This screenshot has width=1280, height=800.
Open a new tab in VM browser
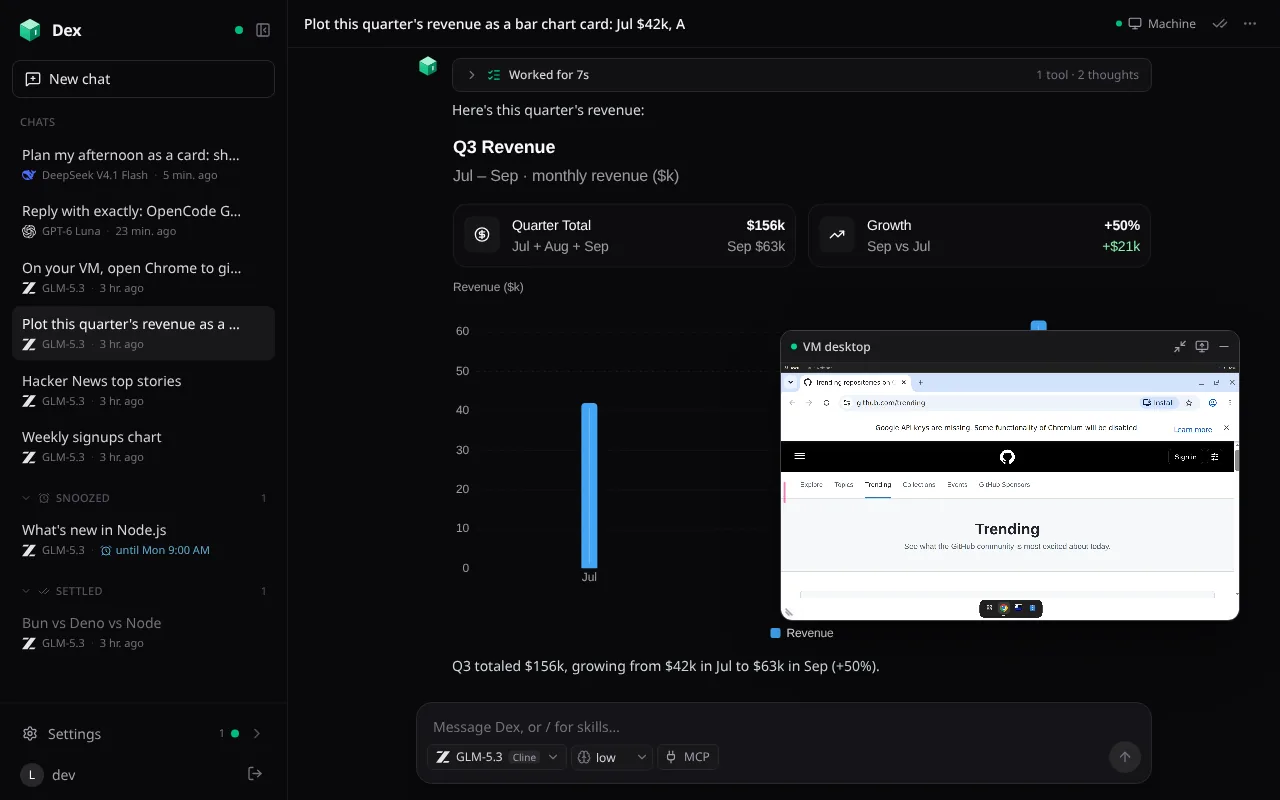click(x=921, y=382)
